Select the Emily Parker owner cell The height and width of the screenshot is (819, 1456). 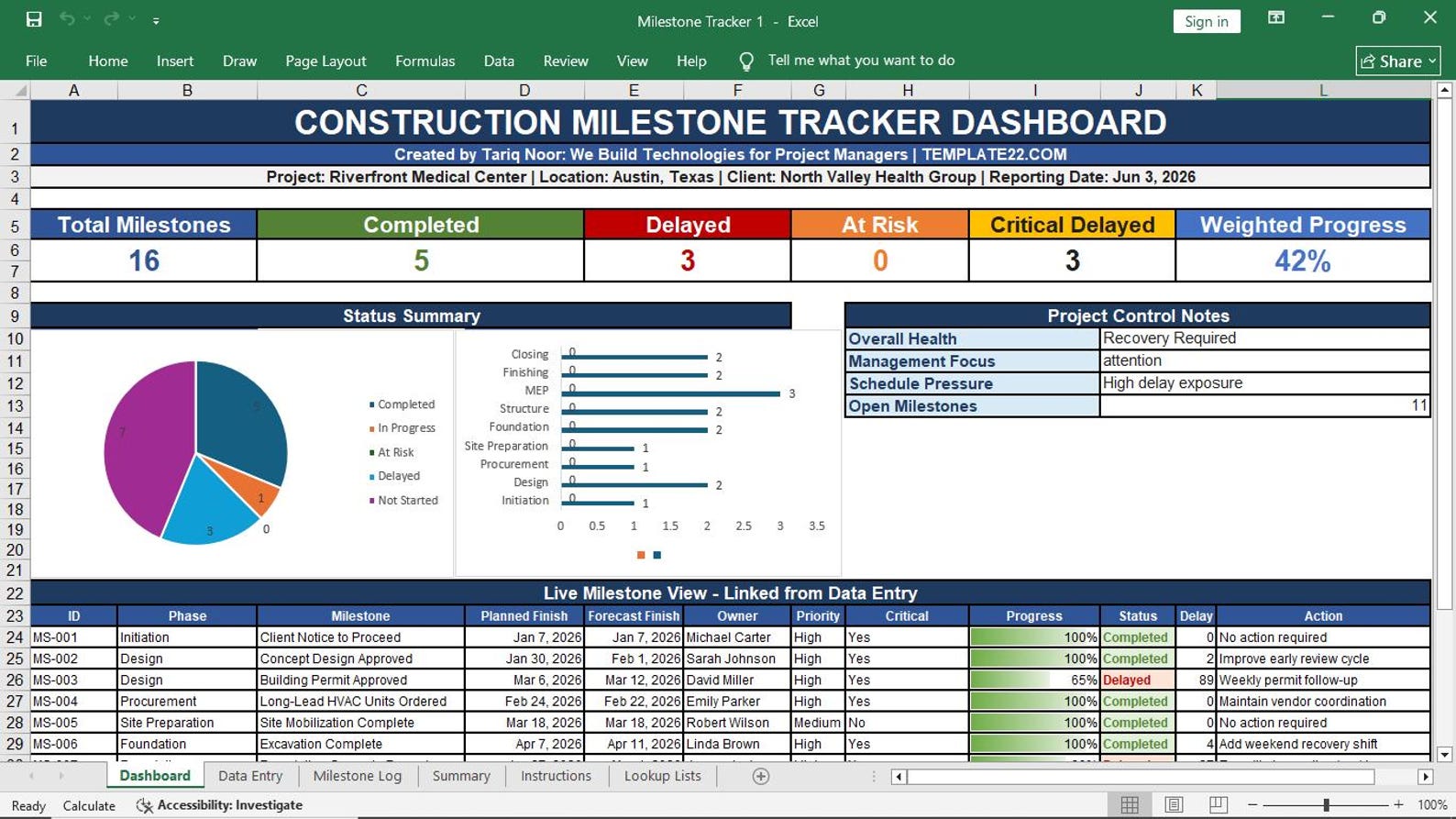pyautogui.click(x=737, y=702)
